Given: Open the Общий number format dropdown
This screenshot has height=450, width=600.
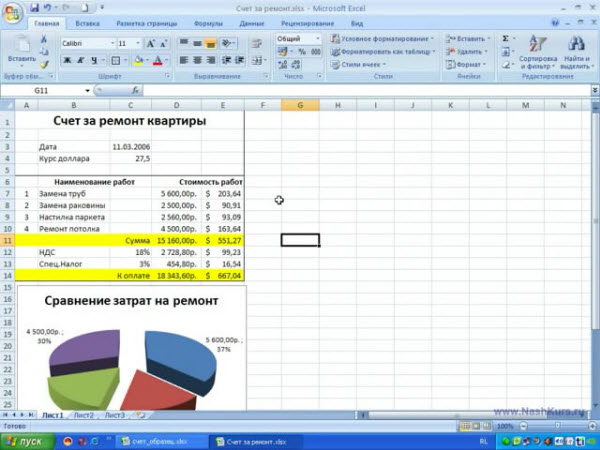Looking at the screenshot, I should click(318, 39).
